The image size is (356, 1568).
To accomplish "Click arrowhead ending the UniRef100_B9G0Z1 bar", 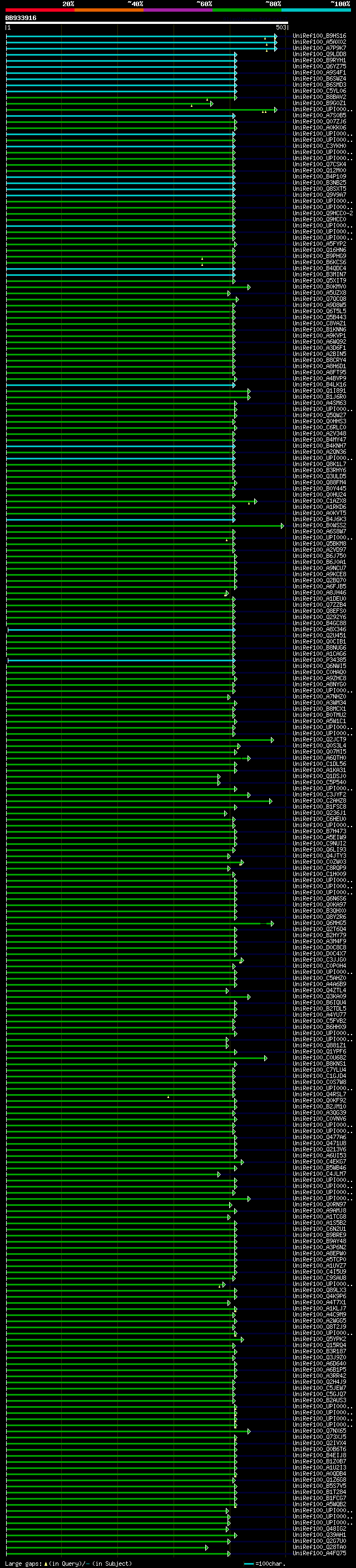I will [x=212, y=103].
